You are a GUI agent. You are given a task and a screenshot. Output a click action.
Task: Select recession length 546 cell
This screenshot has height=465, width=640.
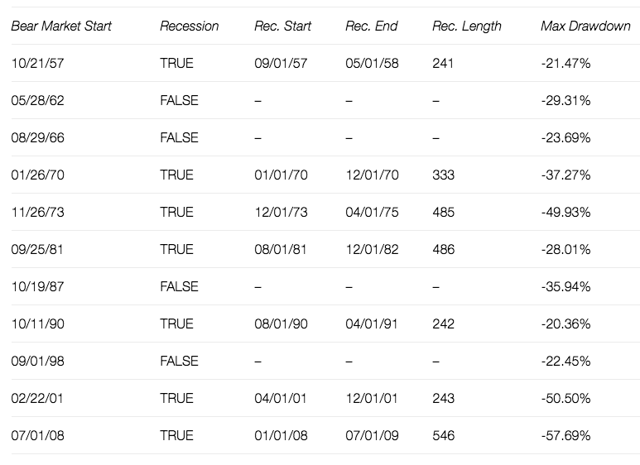443,436
